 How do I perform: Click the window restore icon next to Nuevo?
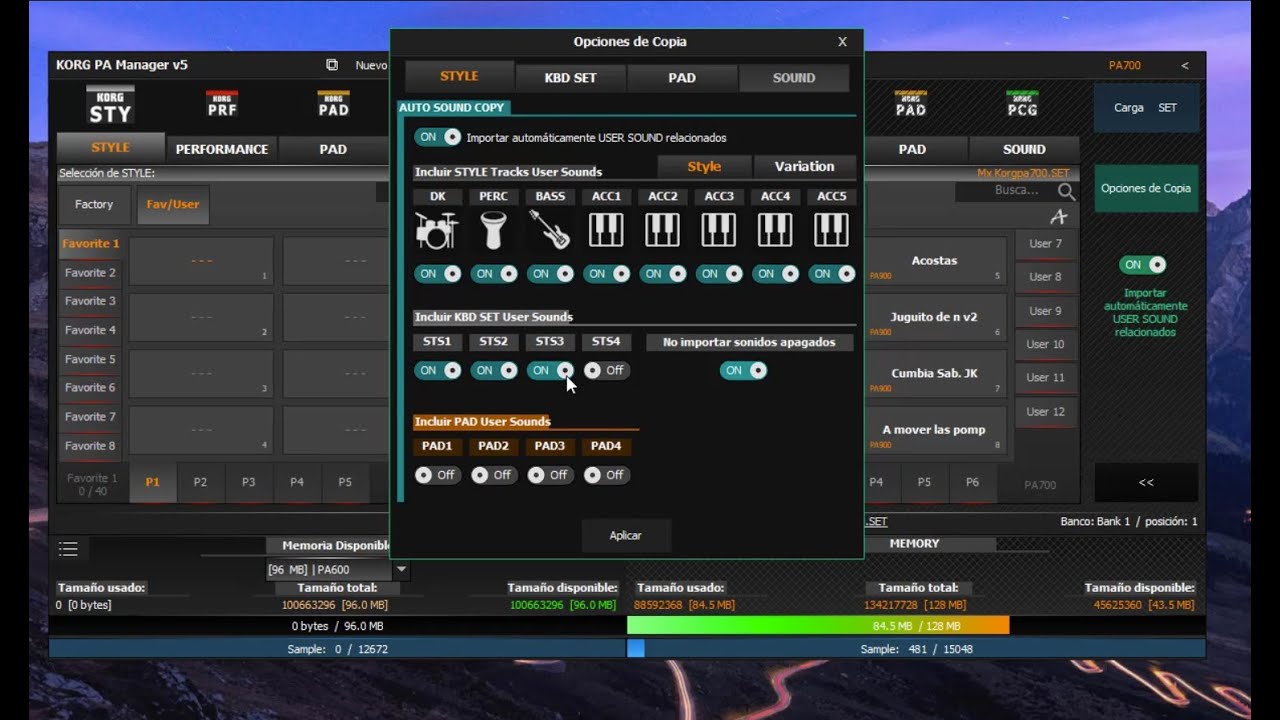332,65
